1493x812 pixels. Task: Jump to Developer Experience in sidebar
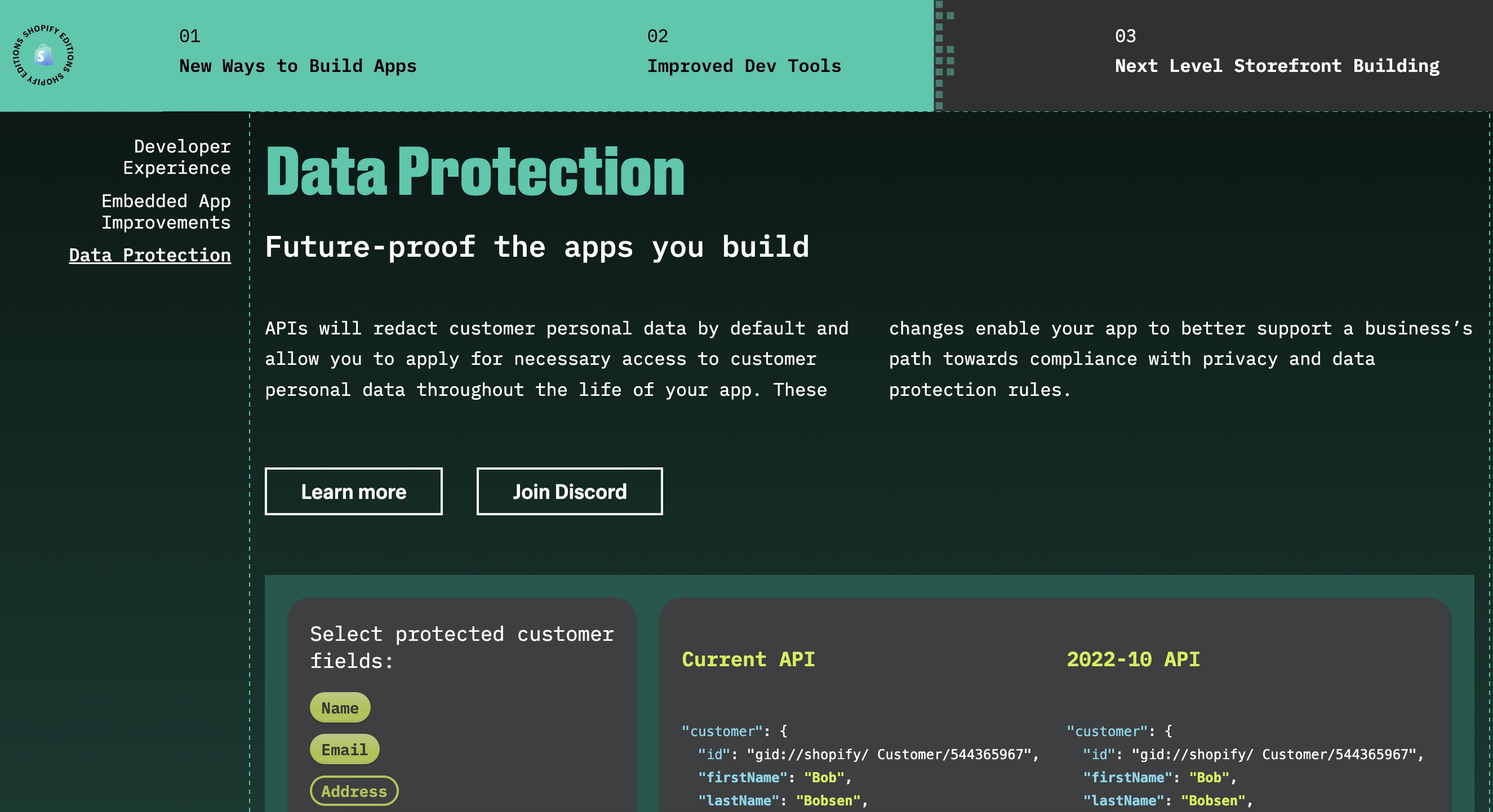(x=177, y=157)
